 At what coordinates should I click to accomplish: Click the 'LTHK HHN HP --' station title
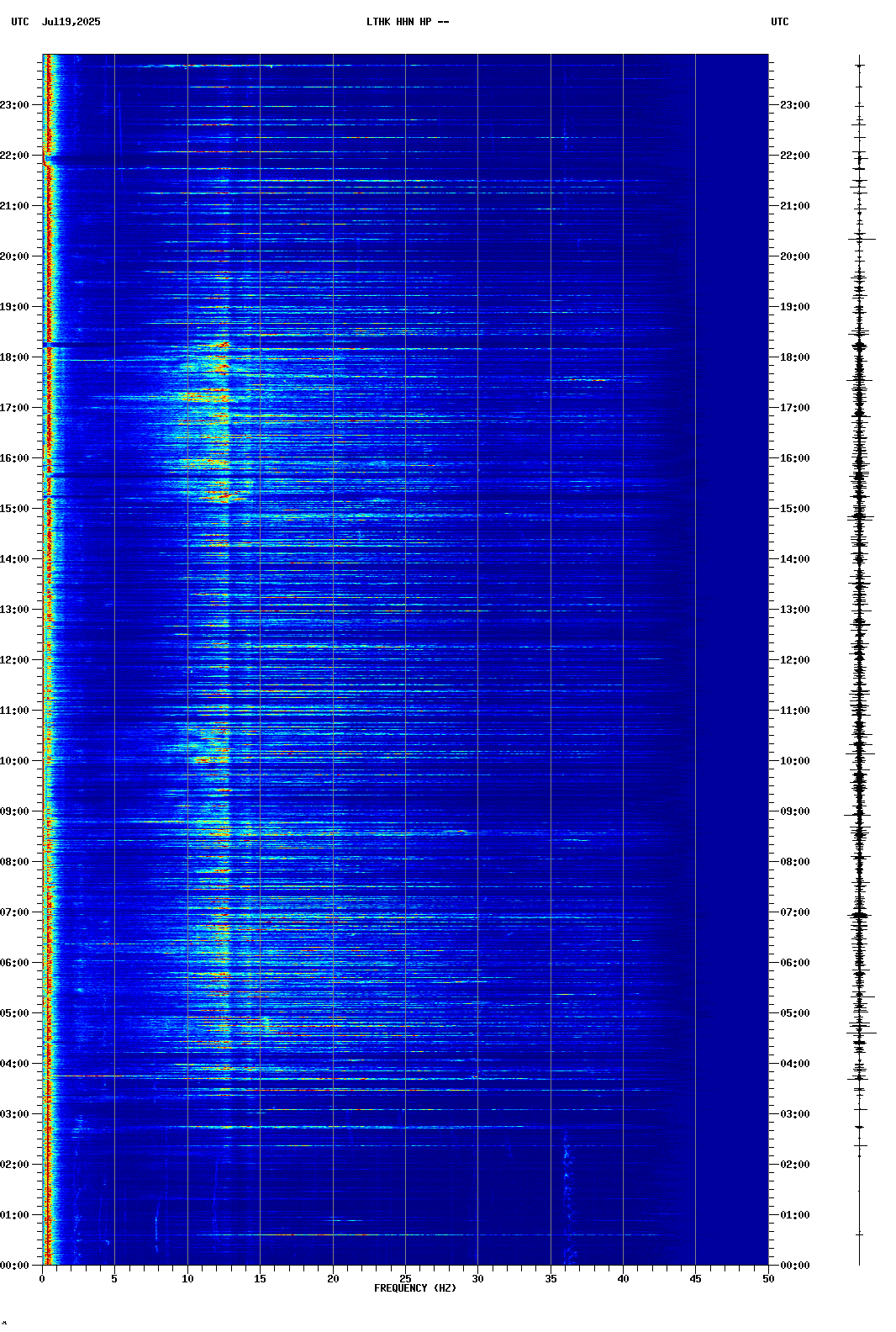408,22
